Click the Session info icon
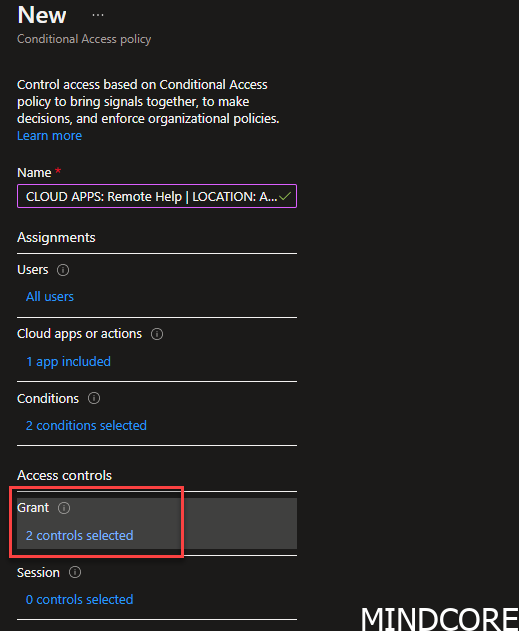 pos(75,572)
